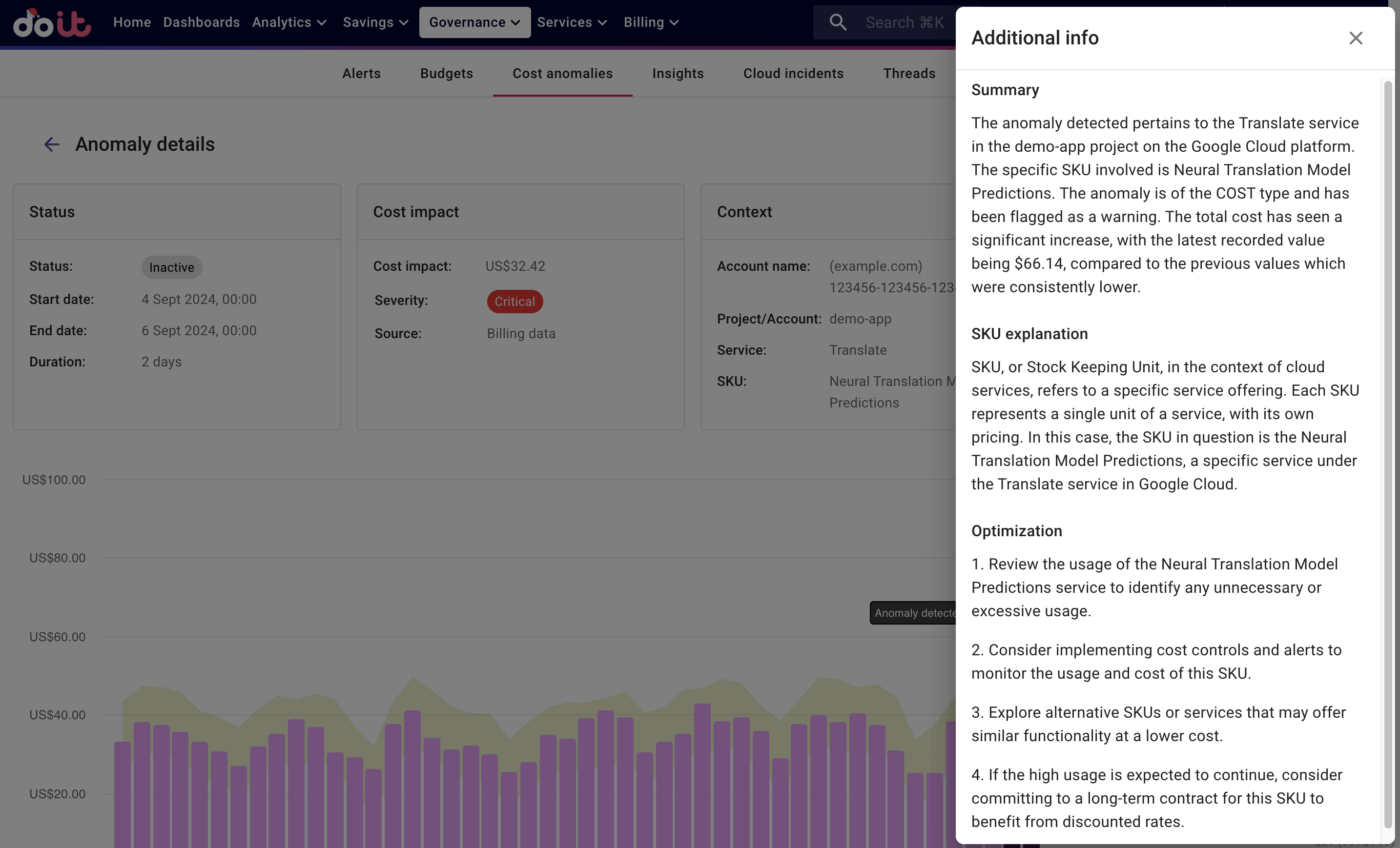Click the Budgets tab in Governance

[447, 74]
